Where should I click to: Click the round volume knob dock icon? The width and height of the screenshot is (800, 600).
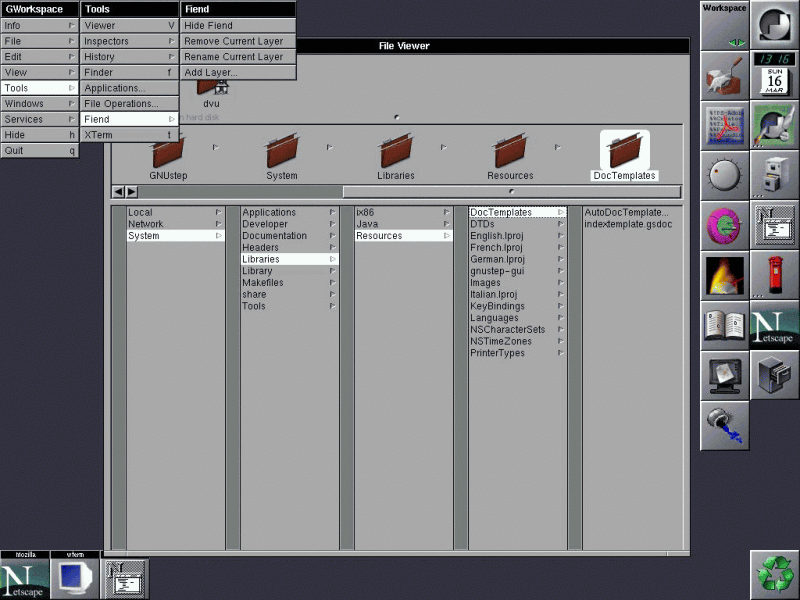(724, 176)
